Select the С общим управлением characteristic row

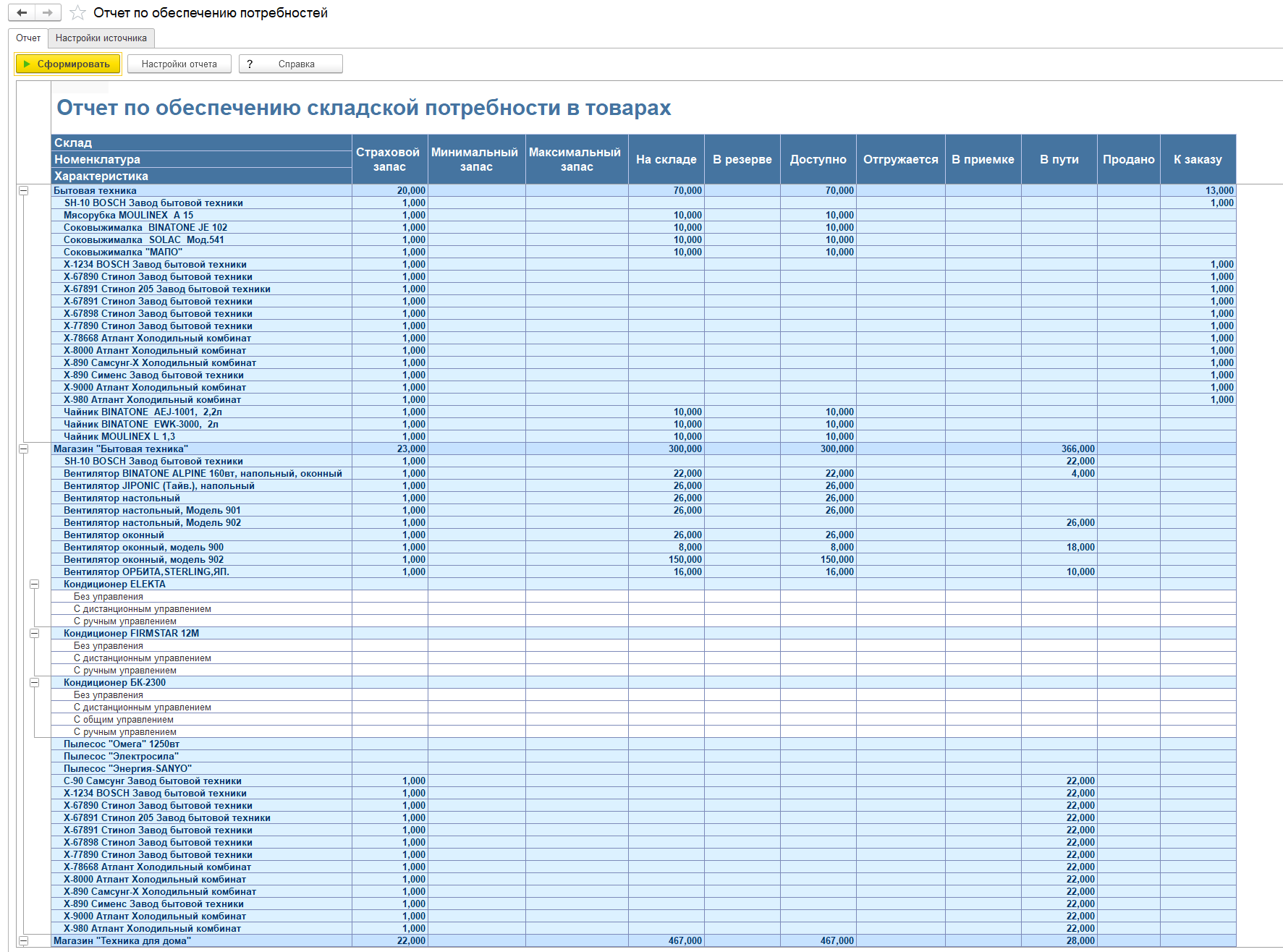click(x=643, y=720)
